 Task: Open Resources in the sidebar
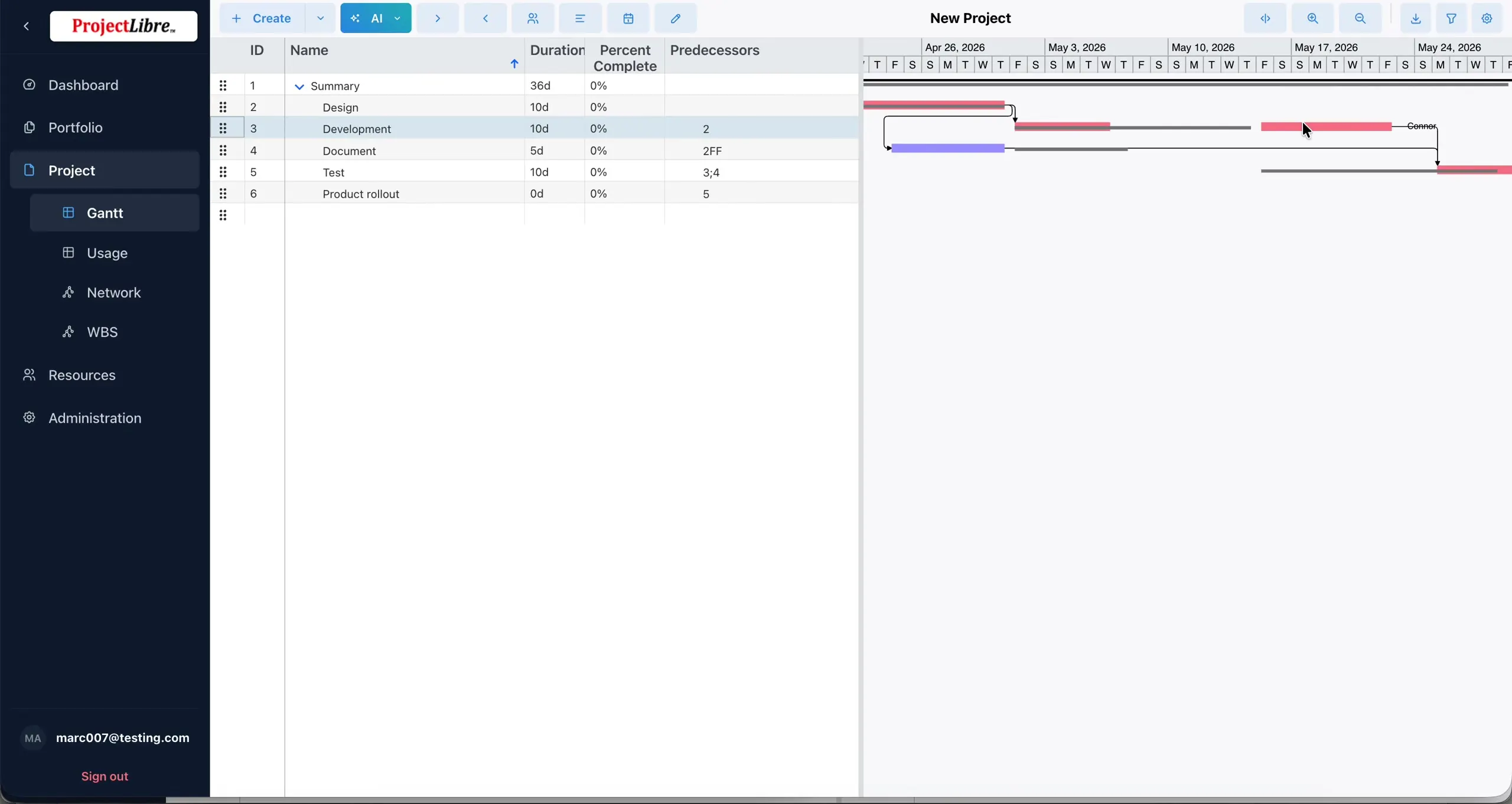(105, 375)
